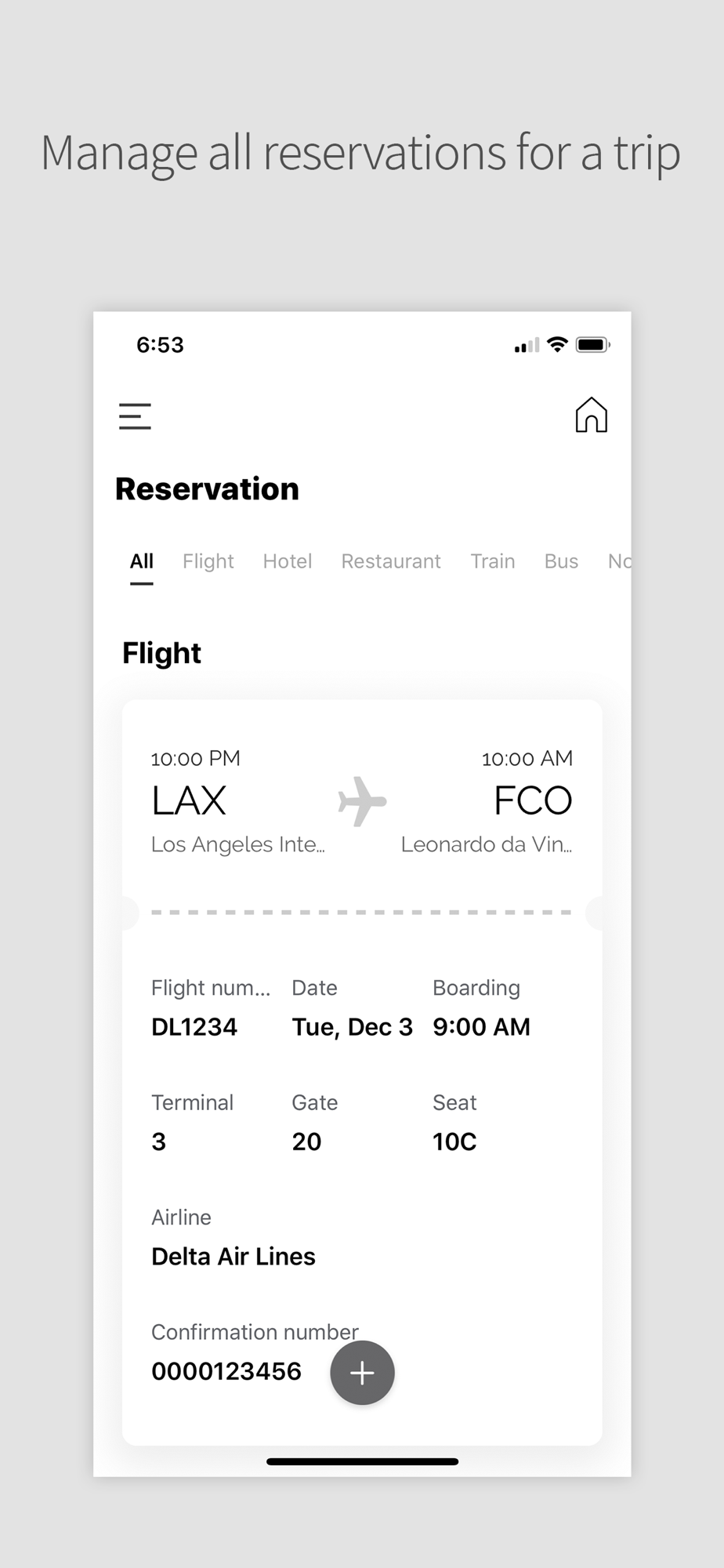Tap the FCO arrival airport code
This screenshot has width=724, height=1568.
pyautogui.click(x=533, y=800)
